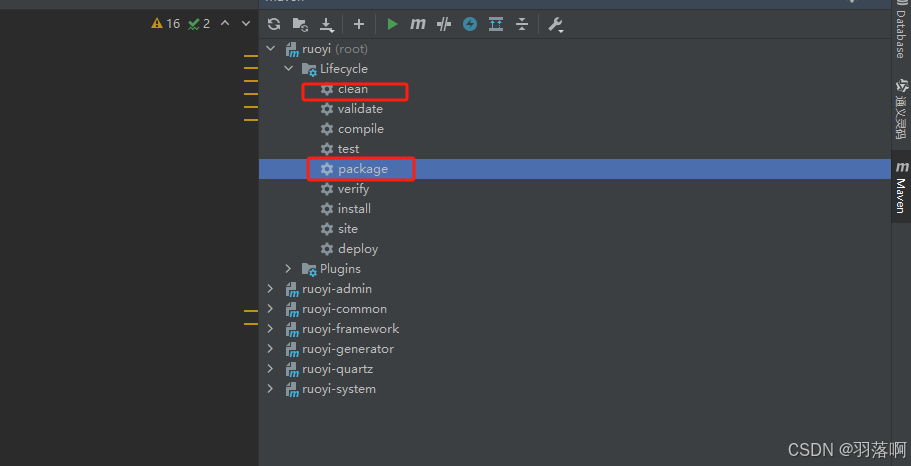Expand the ruoyi-framework module
The image size is (911, 466).
pos(271,329)
